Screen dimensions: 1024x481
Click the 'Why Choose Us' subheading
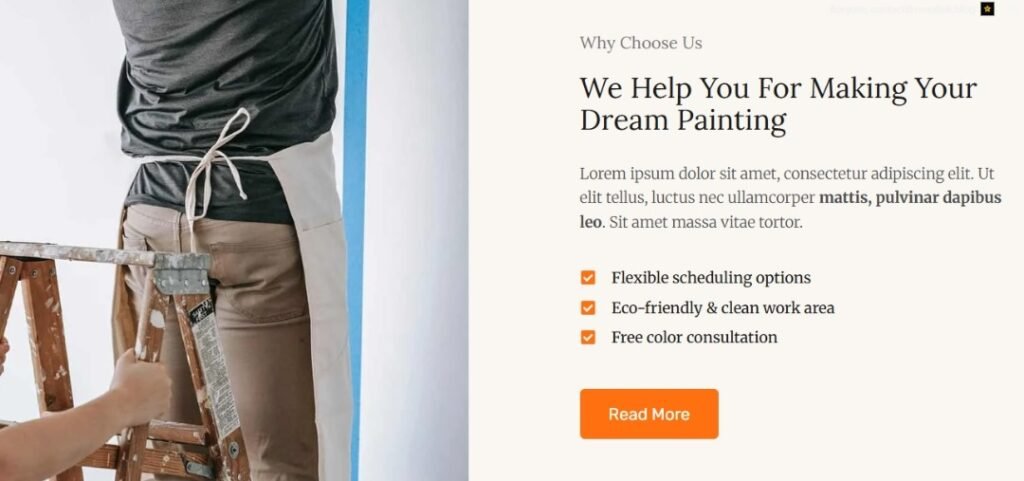click(641, 43)
